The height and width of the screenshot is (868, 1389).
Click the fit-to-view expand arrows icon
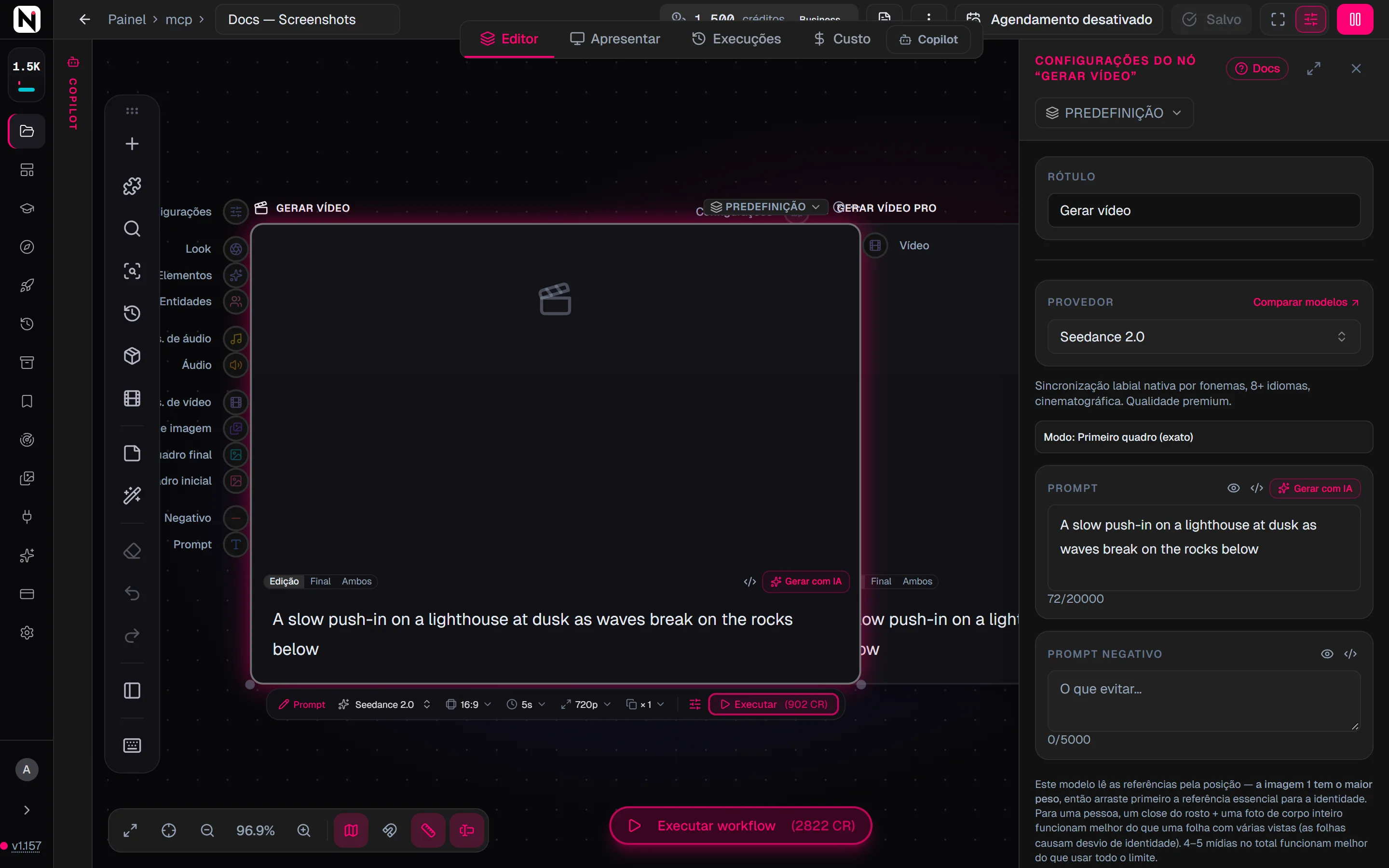[130, 831]
